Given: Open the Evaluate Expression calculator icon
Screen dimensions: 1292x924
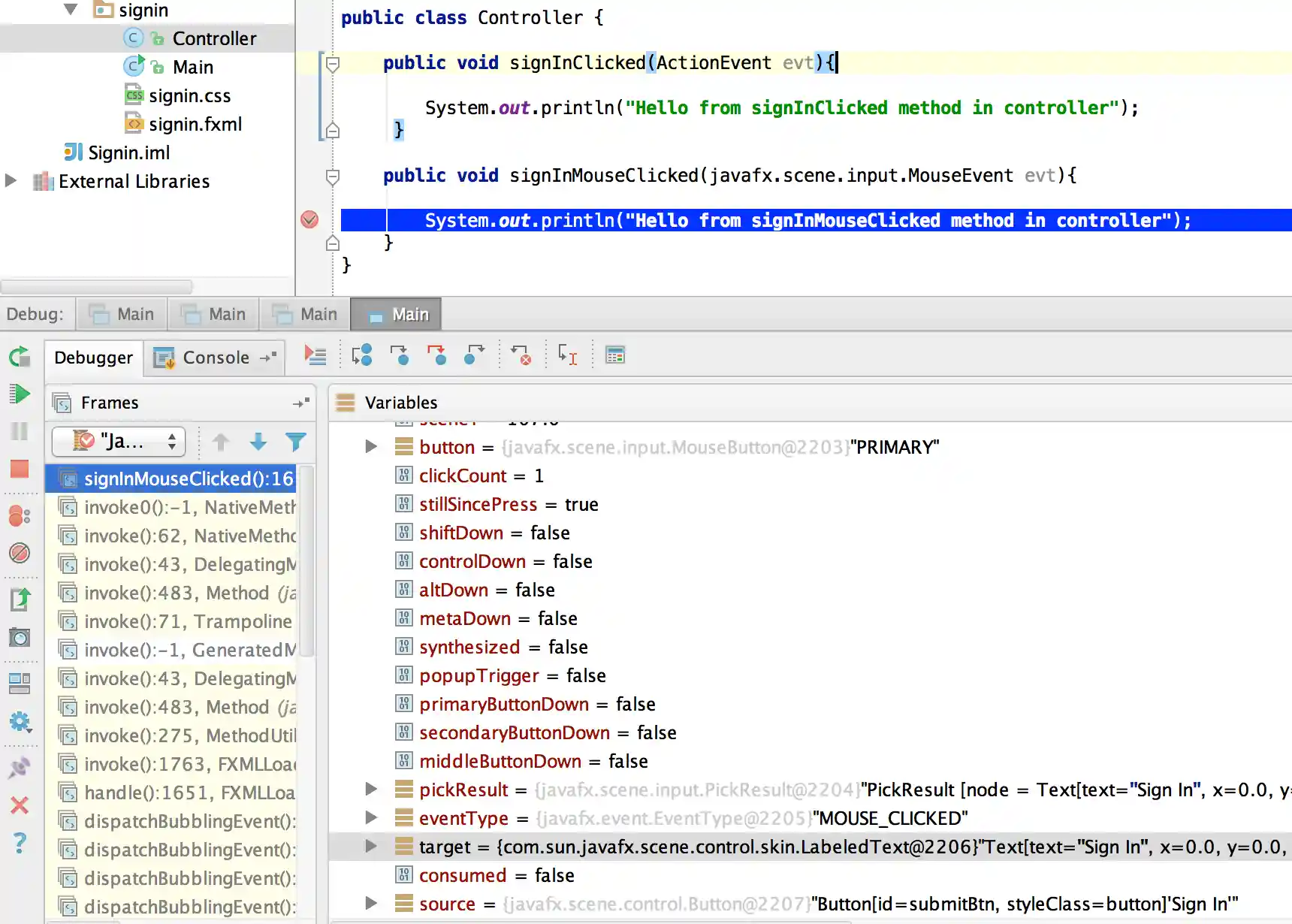Looking at the screenshot, I should tap(615, 355).
